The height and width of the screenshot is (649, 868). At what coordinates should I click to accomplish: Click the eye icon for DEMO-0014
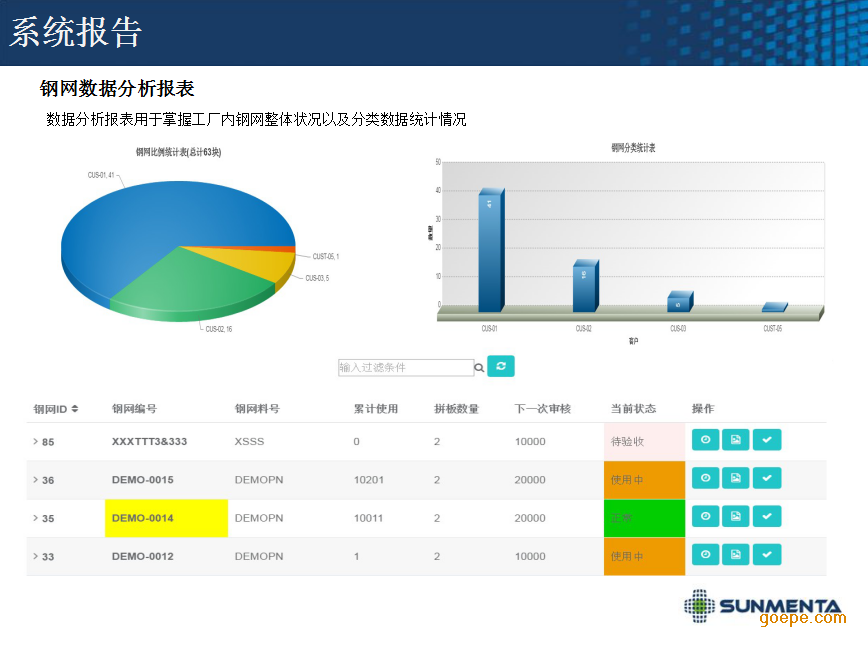pyautogui.click(x=705, y=516)
